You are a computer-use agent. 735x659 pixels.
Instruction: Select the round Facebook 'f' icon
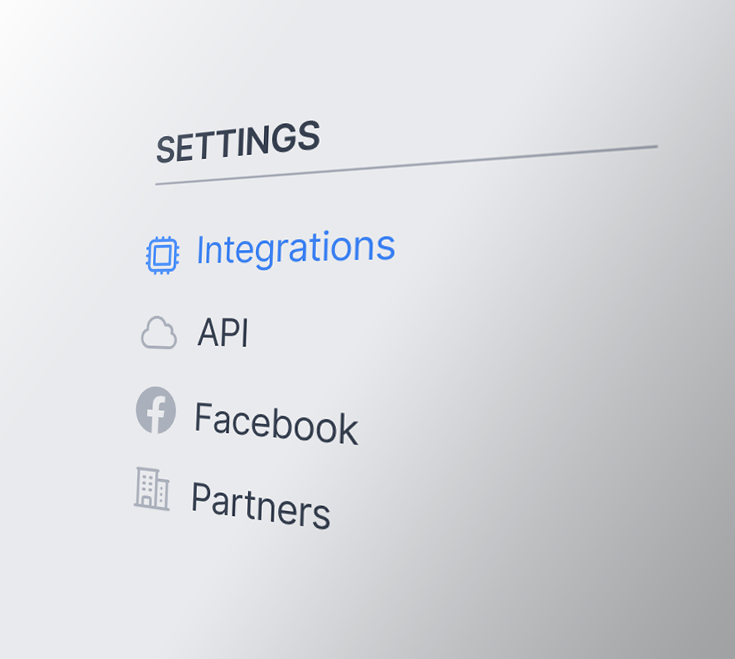click(156, 410)
